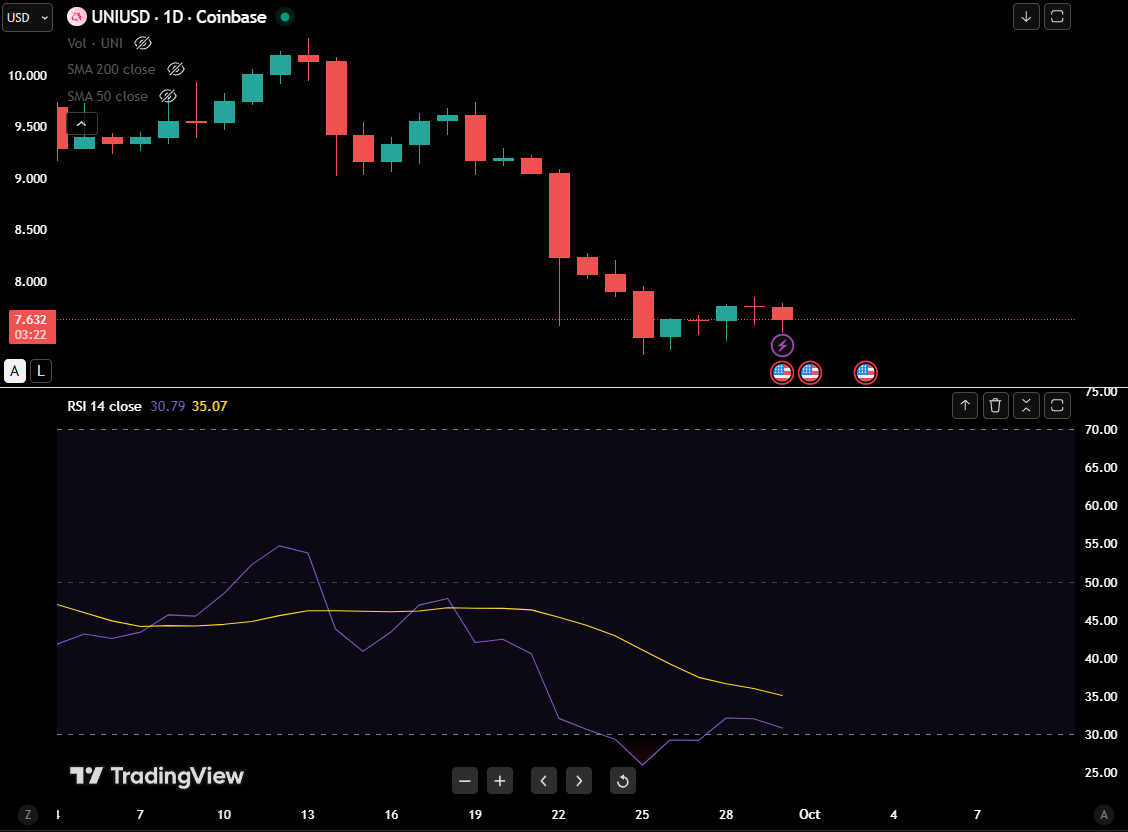Toggle log scale with L button
The width and height of the screenshot is (1128, 832).
click(40, 371)
